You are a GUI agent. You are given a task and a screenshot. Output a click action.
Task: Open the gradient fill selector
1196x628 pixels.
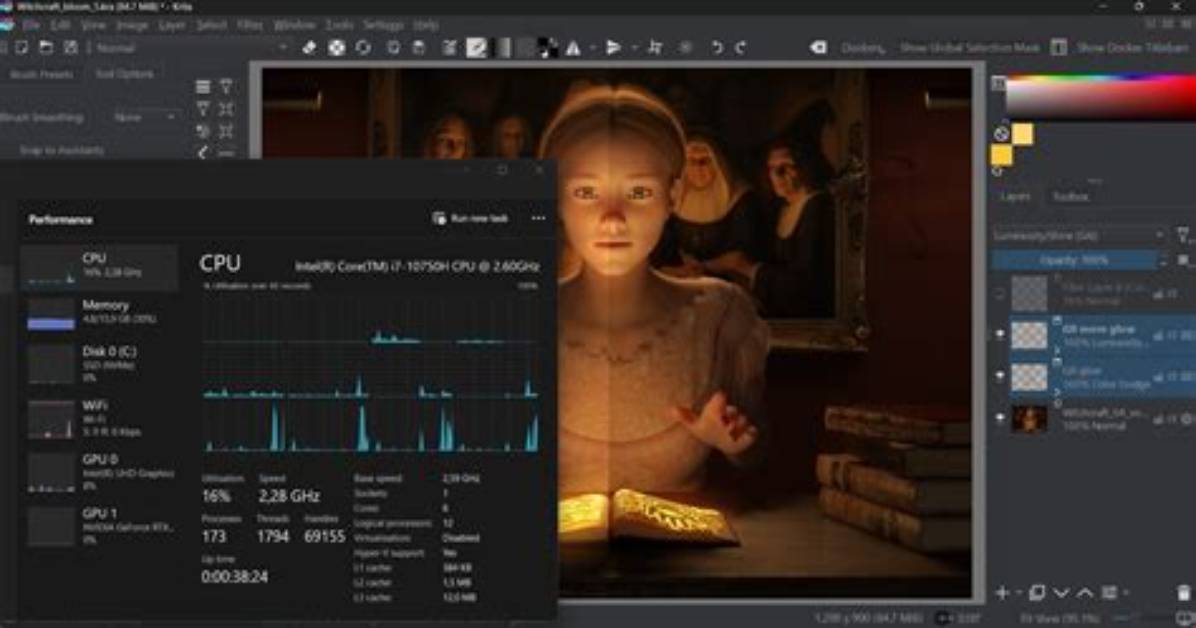coord(503,48)
